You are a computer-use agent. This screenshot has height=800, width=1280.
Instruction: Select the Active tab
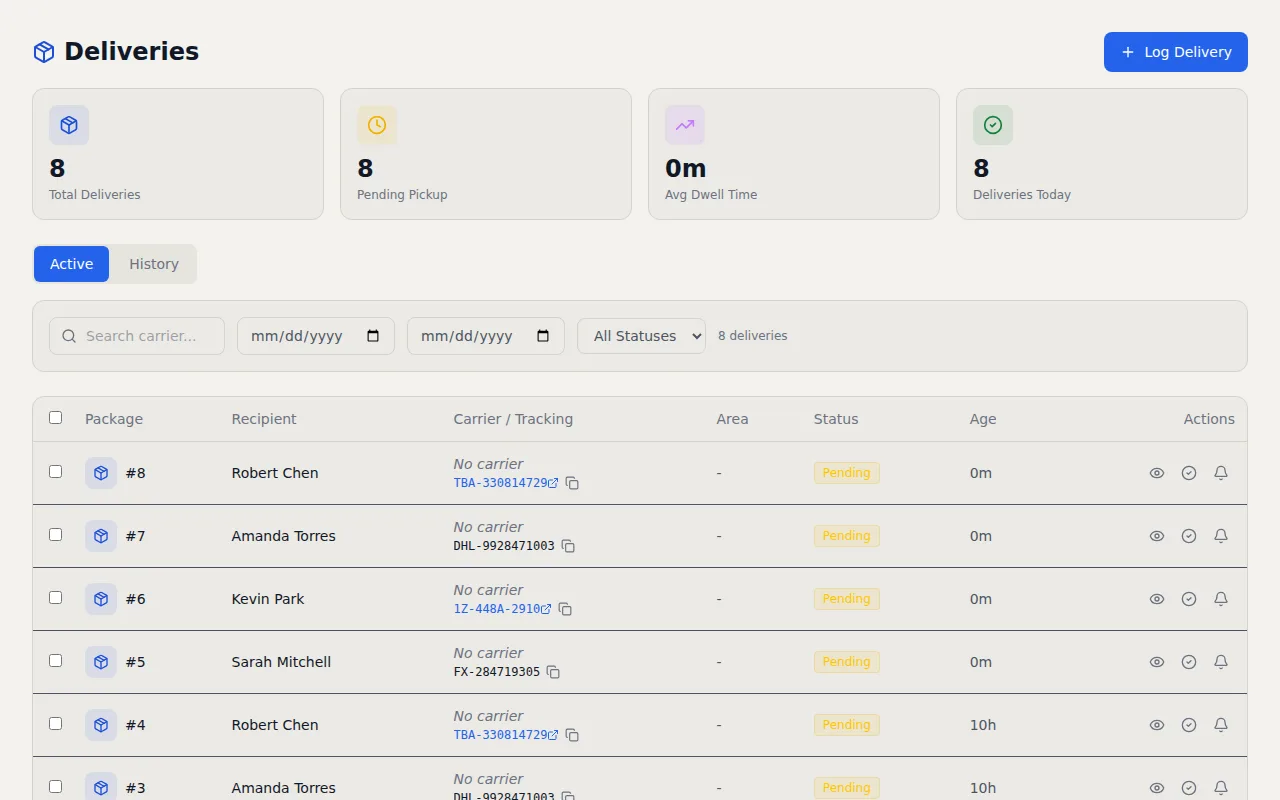coord(71,263)
